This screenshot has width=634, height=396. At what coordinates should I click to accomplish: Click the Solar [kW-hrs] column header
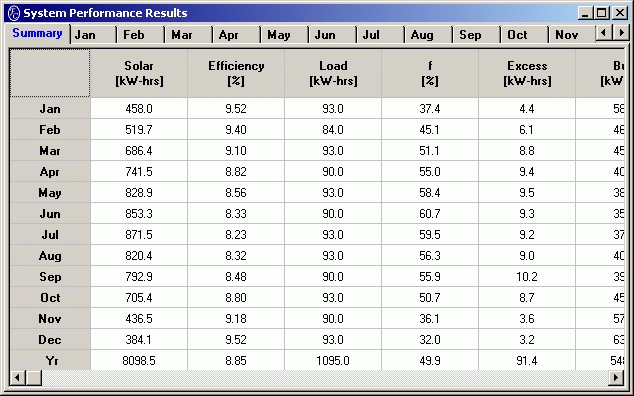139,73
